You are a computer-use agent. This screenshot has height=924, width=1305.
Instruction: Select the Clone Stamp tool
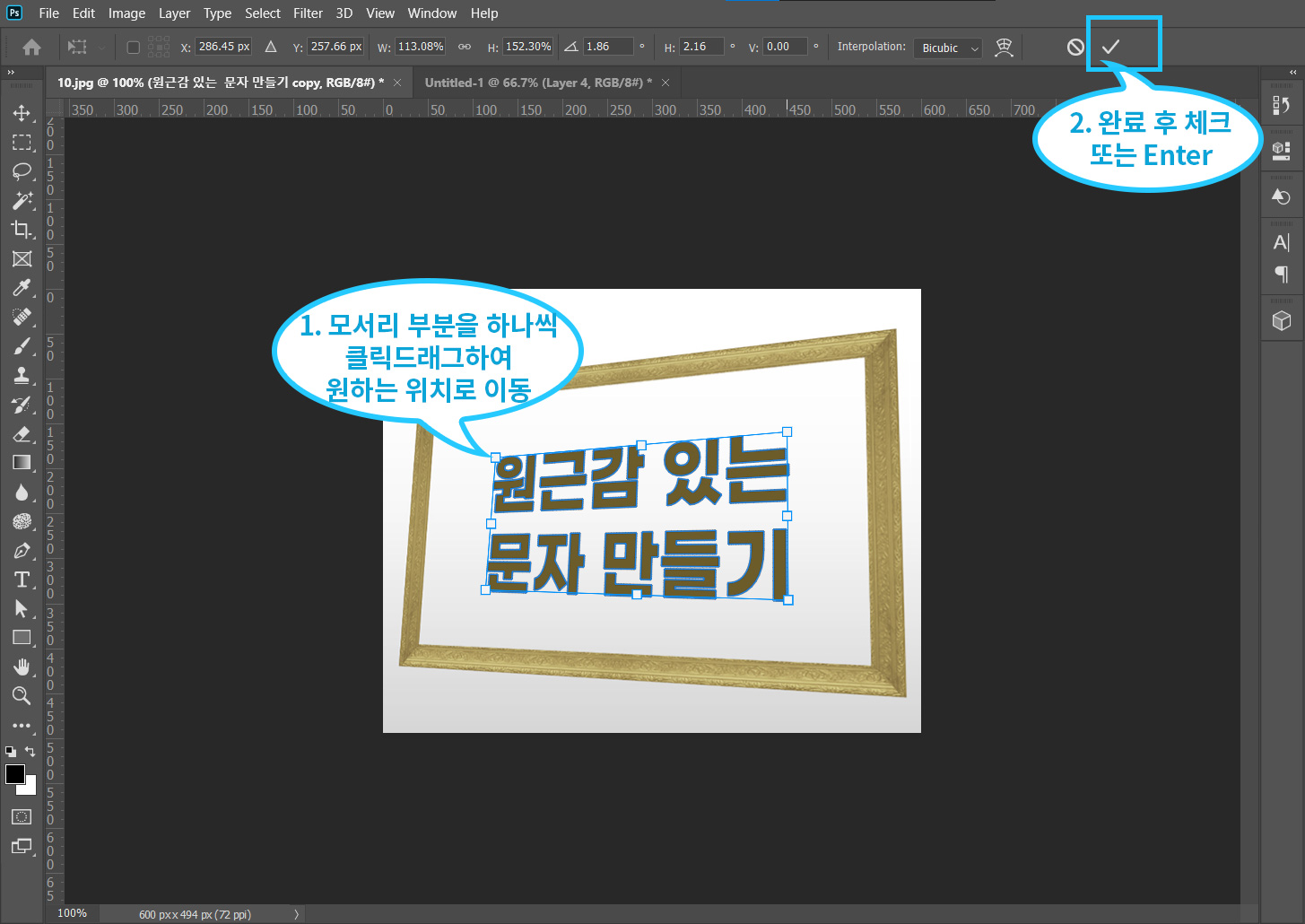22,375
